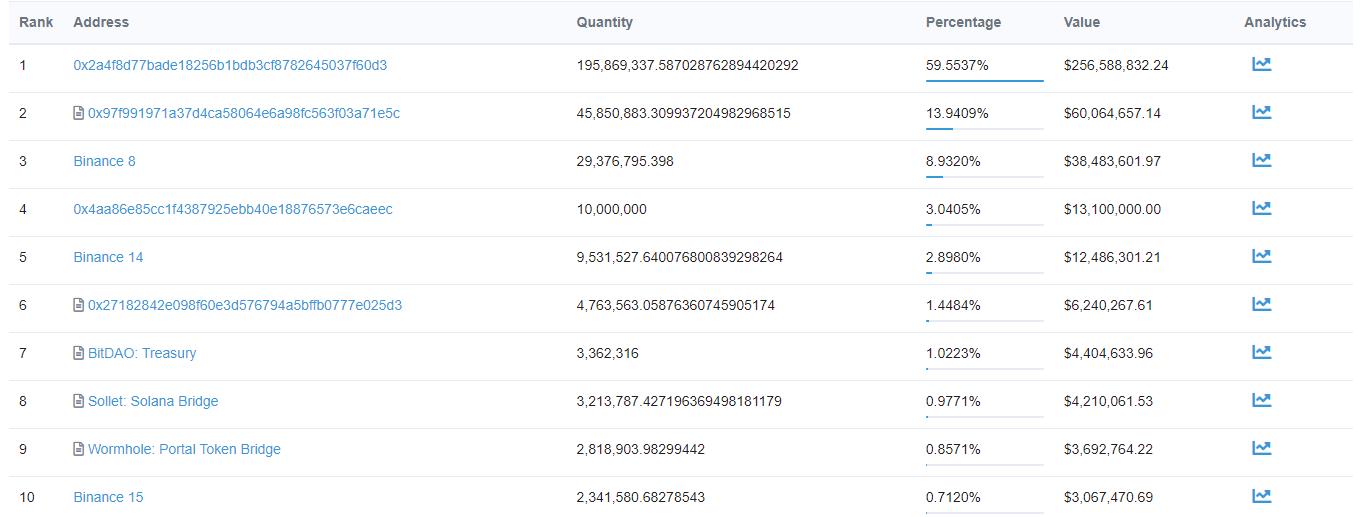Visit the Sollet: Solana Bridge address

153,401
